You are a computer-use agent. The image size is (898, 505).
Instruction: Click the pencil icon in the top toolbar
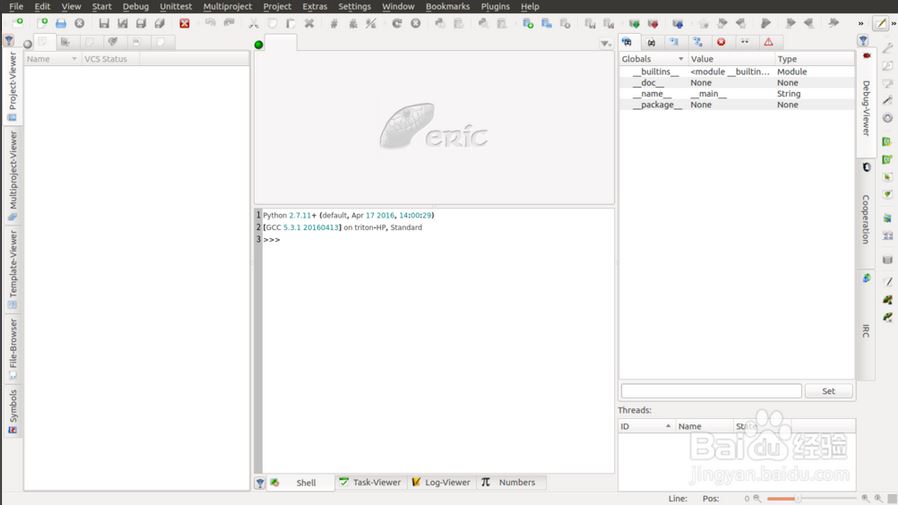pos(881,23)
